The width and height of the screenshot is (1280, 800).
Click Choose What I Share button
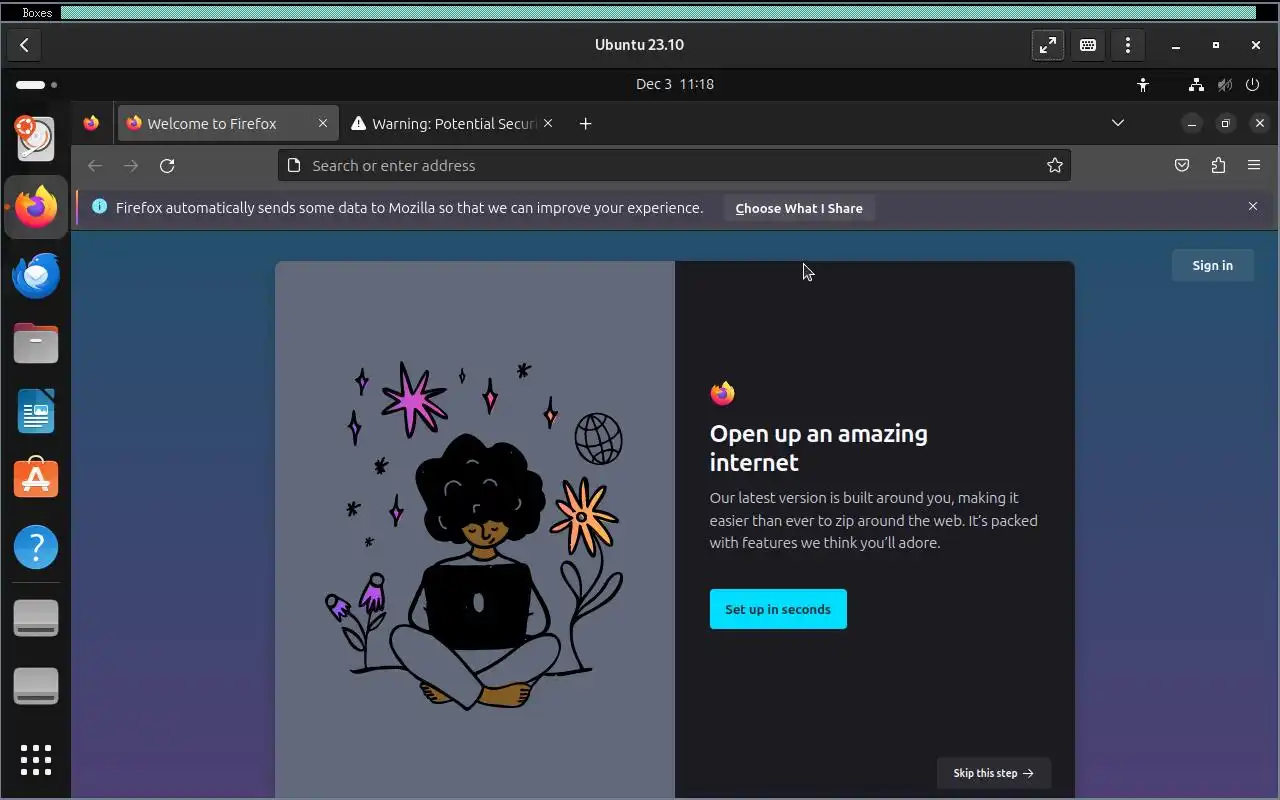point(799,208)
